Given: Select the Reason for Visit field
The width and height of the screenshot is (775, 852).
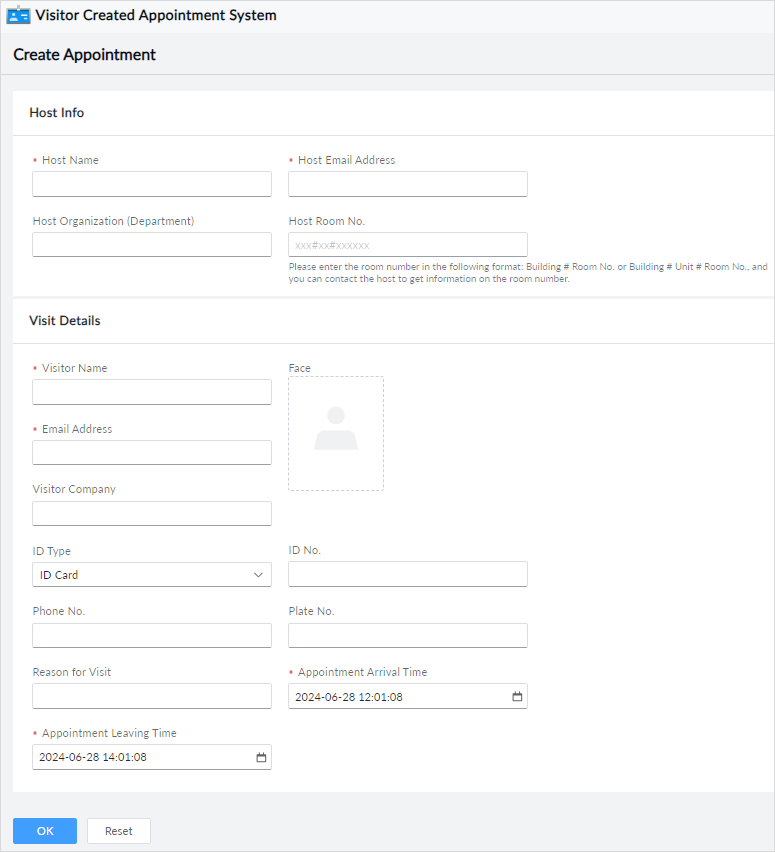Looking at the screenshot, I should click(152, 697).
